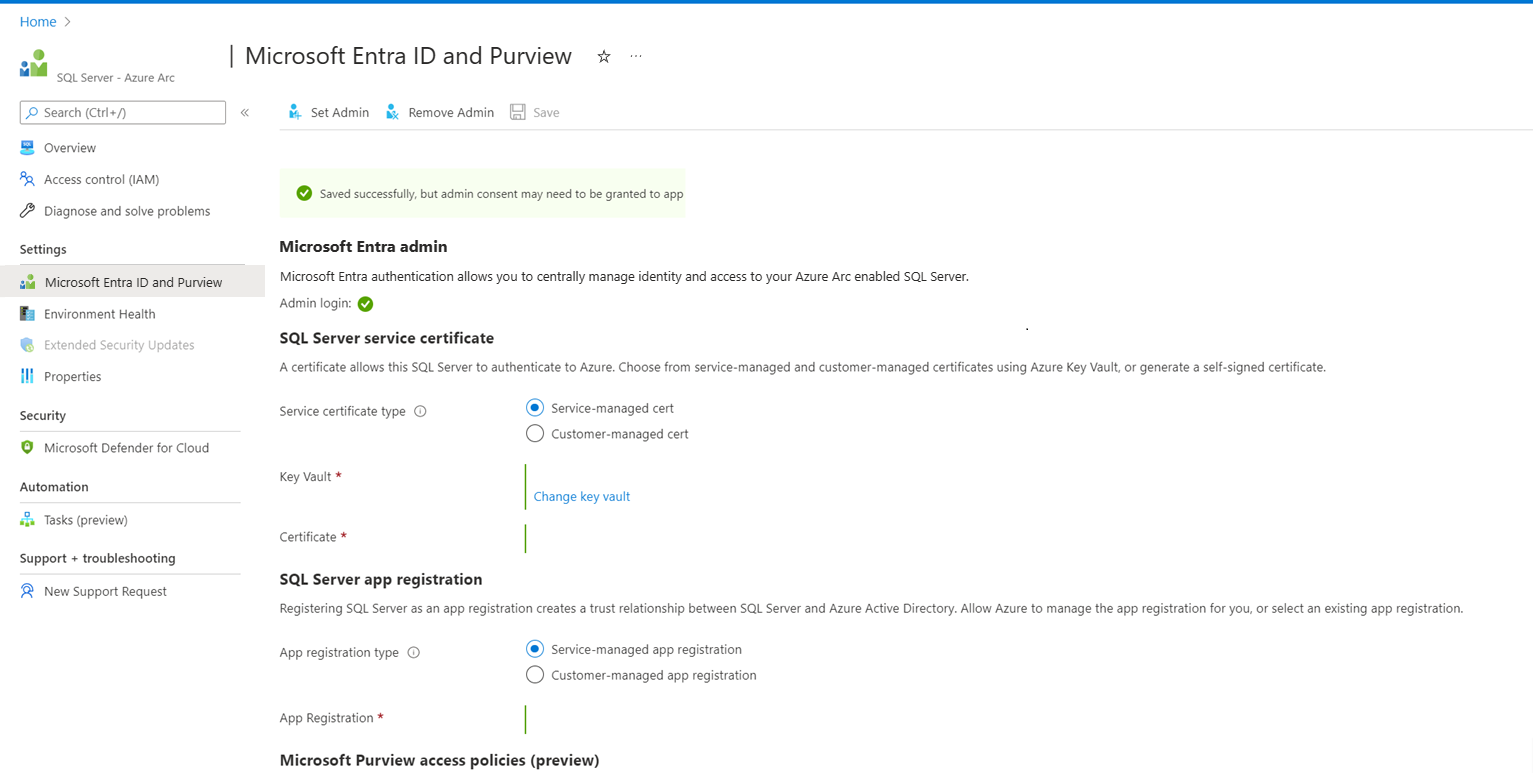1533x773 pixels.
Task: Select the Customer-managed cert option
Action: click(x=535, y=433)
